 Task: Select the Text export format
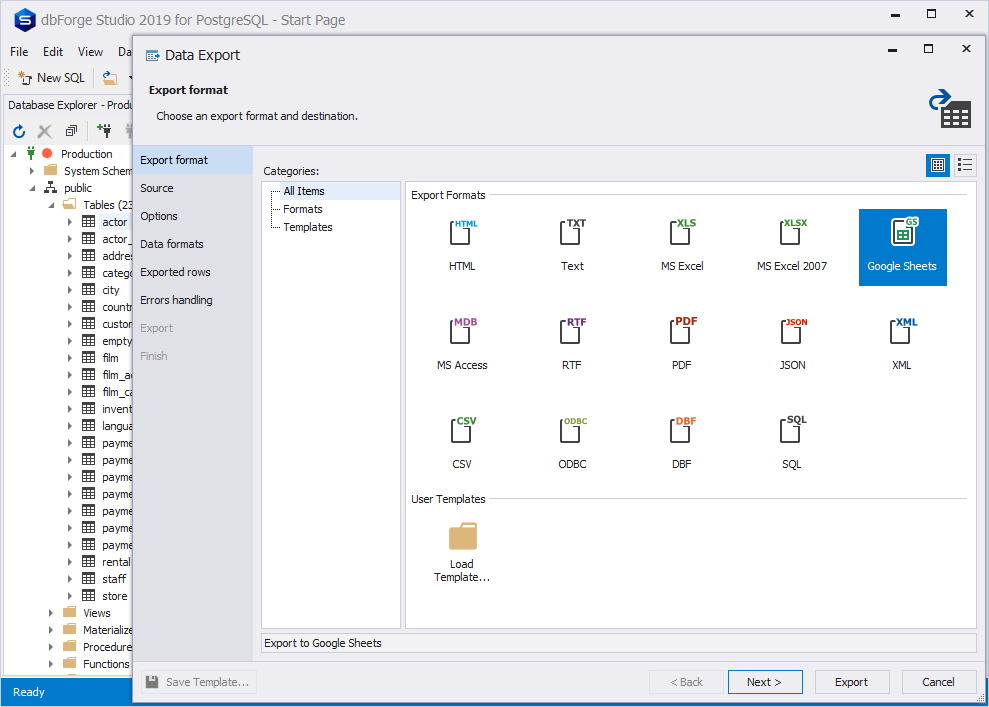pos(572,246)
